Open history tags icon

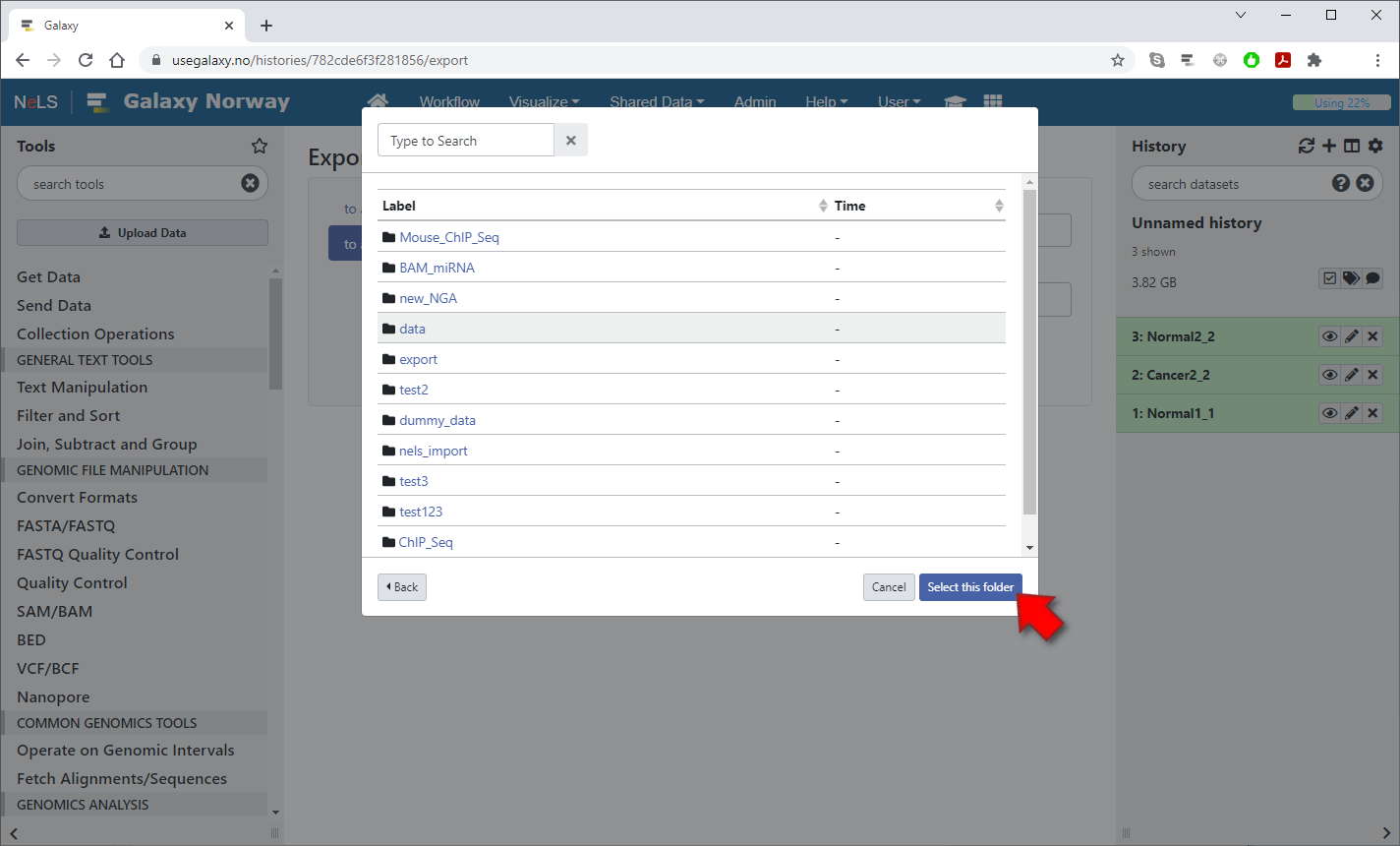coord(1351,278)
